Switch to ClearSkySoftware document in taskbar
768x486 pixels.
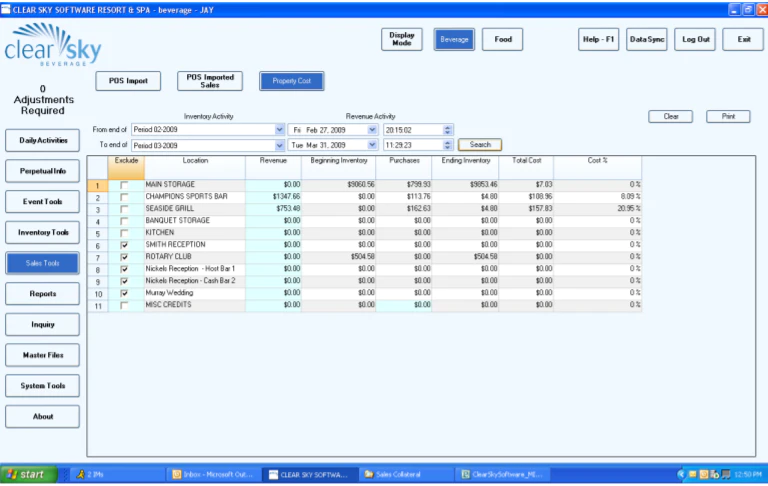point(504,474)
